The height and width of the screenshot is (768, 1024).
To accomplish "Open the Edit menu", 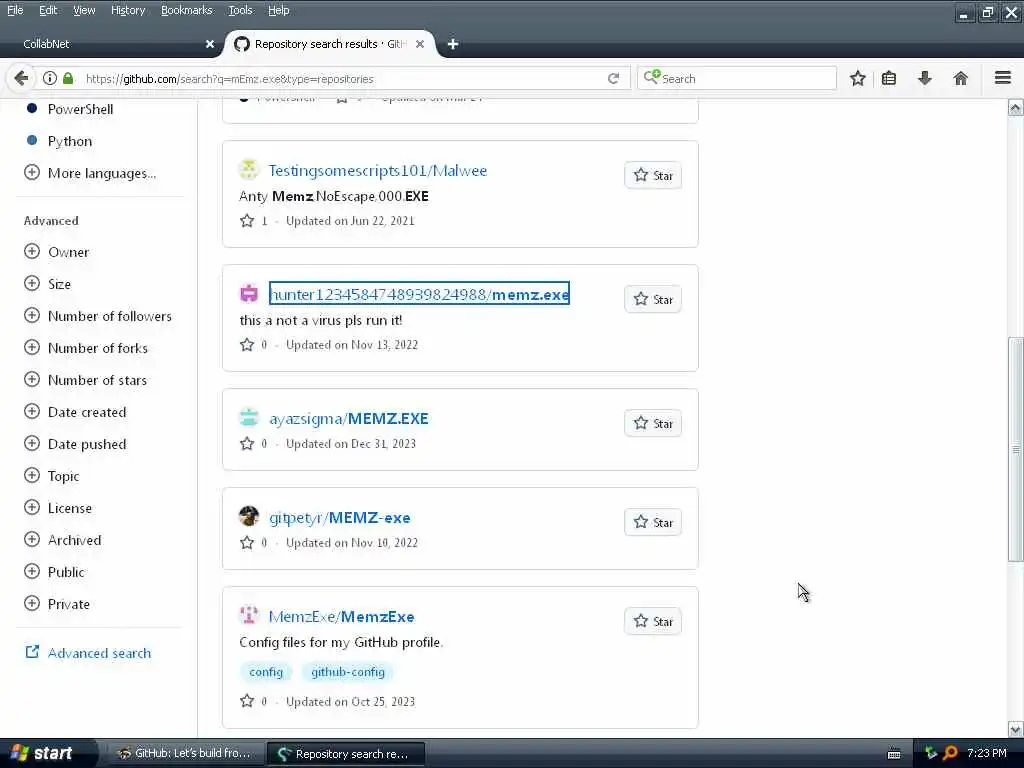I will click(x=48, y=10).
